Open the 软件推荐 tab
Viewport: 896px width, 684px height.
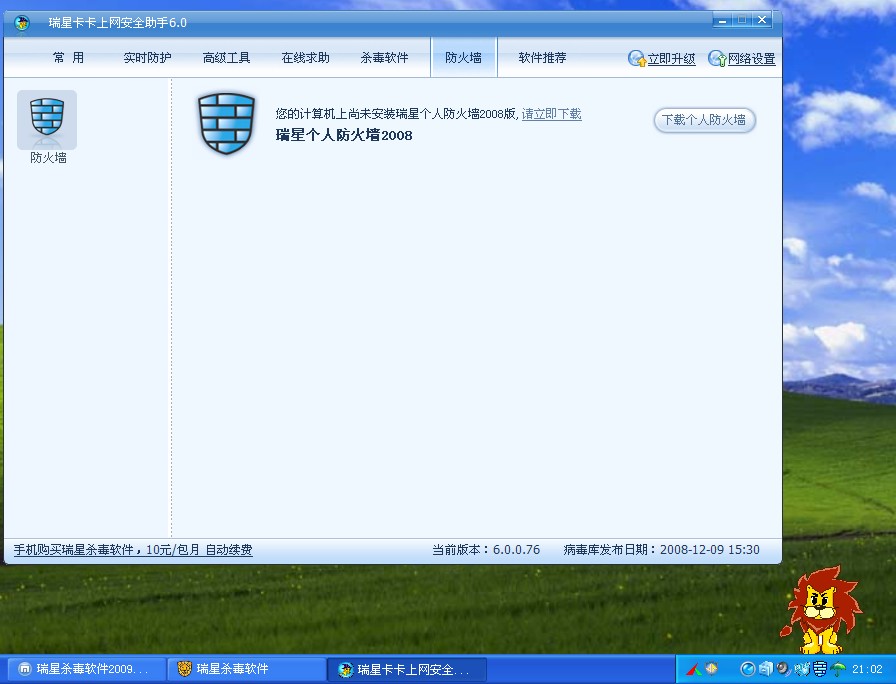tap(542, 58)
